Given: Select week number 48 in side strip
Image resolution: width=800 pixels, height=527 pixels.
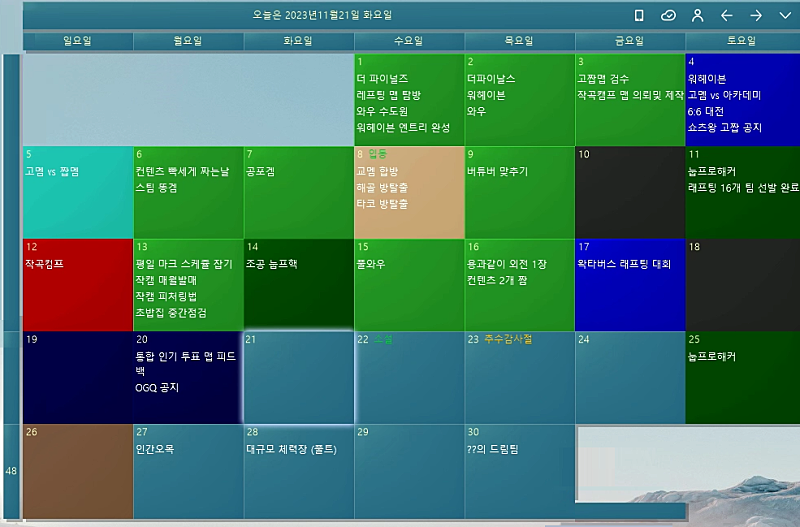Looking at the screenshot, I should click(x=11, y=471).
